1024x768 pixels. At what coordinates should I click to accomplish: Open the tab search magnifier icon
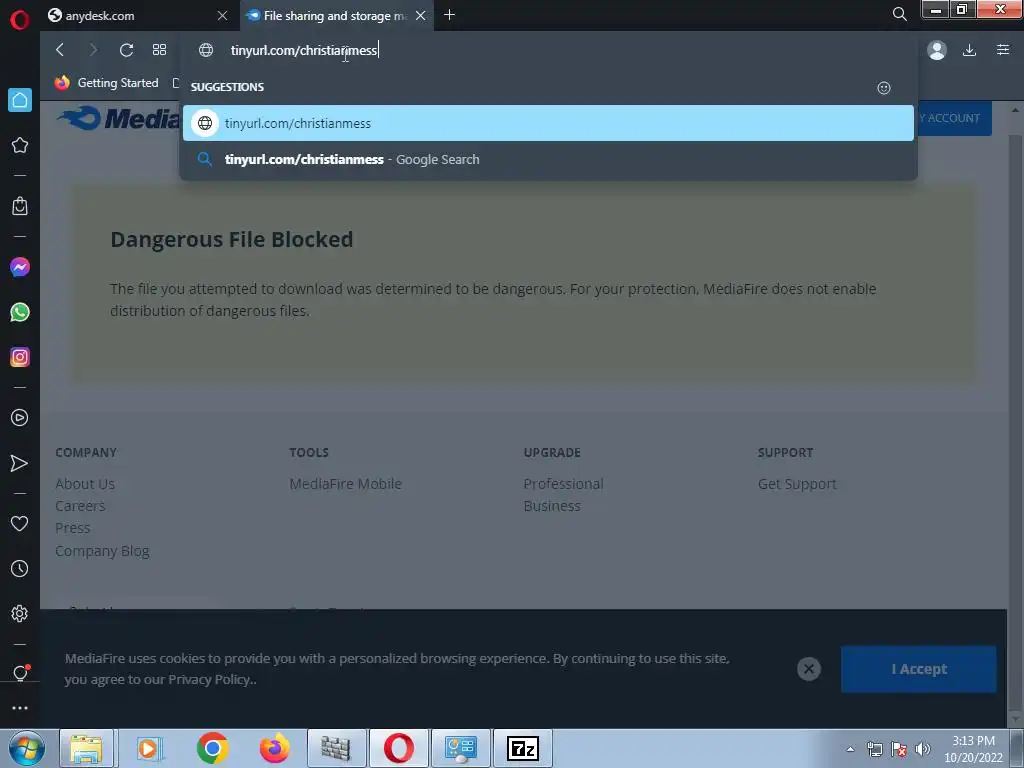coord(899,14)
